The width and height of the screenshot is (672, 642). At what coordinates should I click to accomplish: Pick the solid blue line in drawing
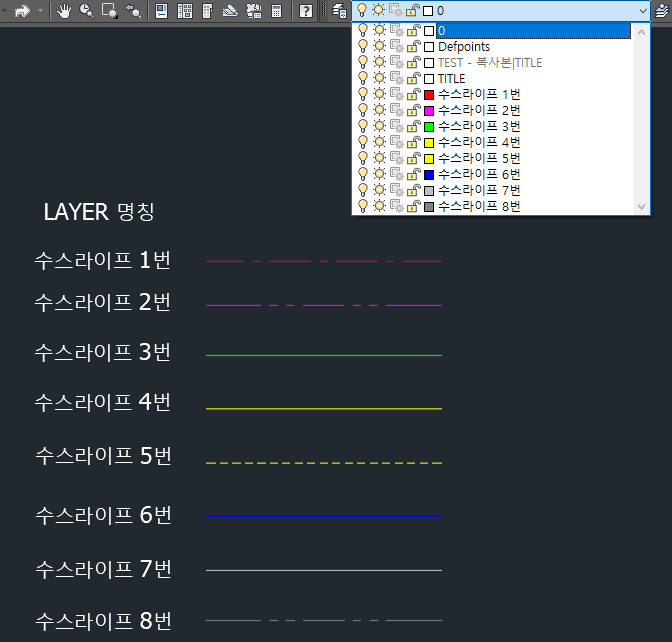(324, 516)
